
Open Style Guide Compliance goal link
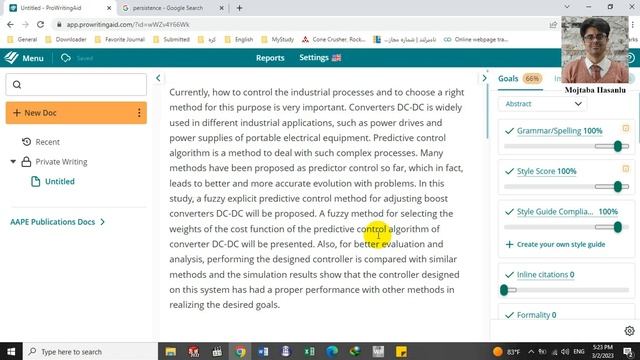pos(567,211)
